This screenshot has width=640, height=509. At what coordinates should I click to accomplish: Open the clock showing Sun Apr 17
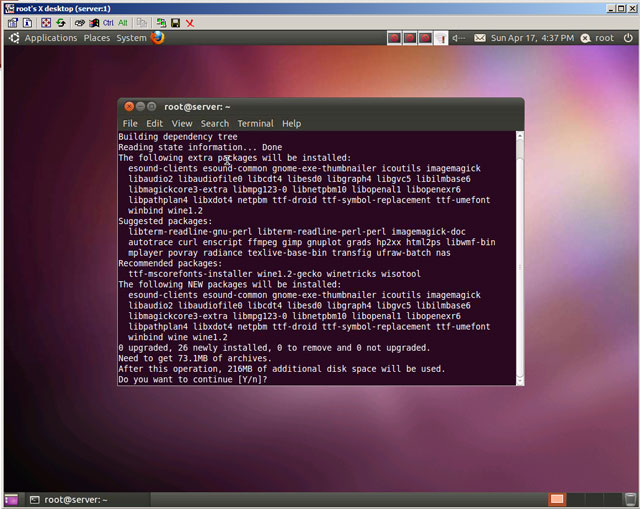click(x=532, y=38)
